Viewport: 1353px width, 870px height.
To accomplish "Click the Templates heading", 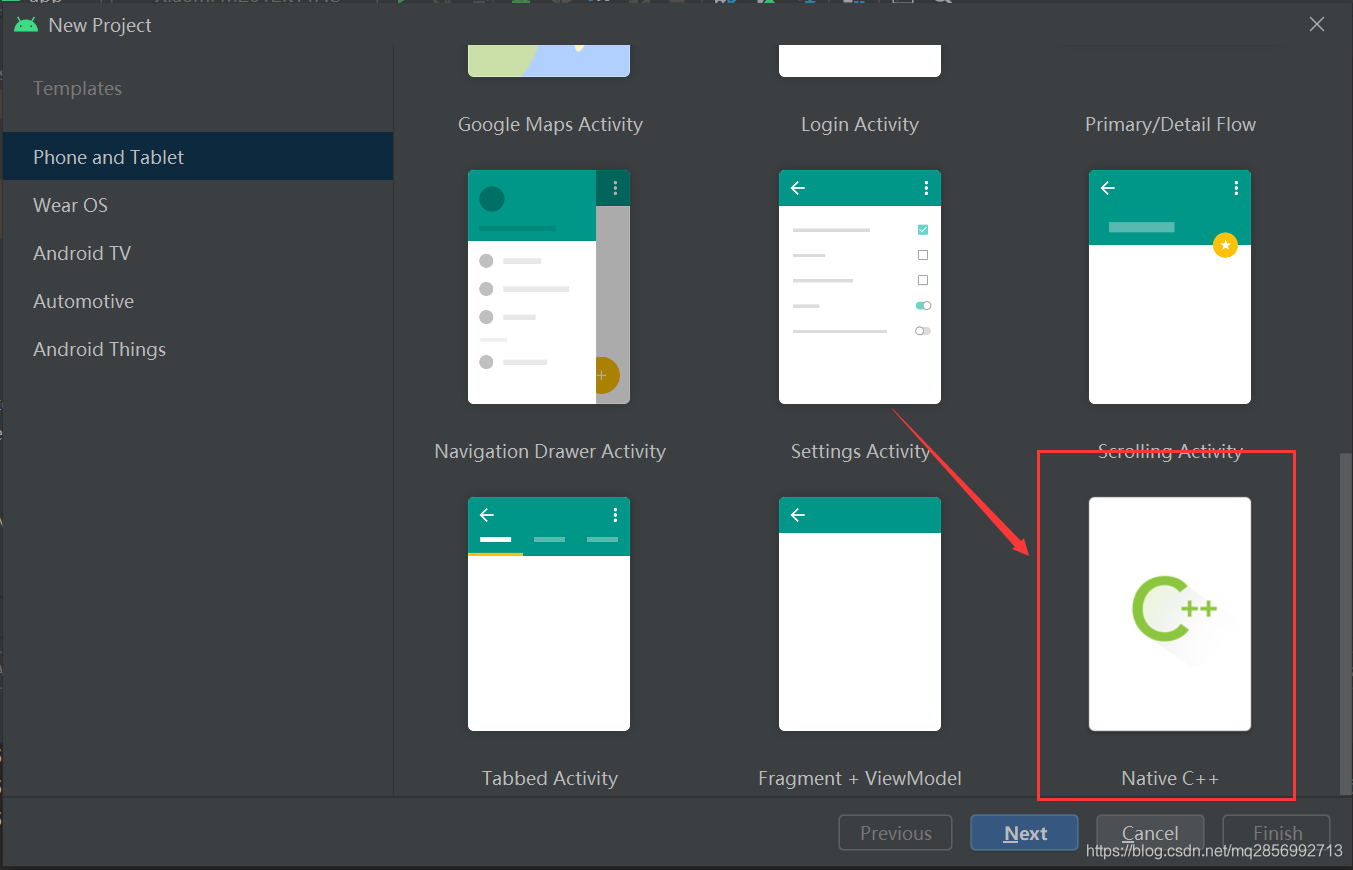I will click(x=77, y=88).
